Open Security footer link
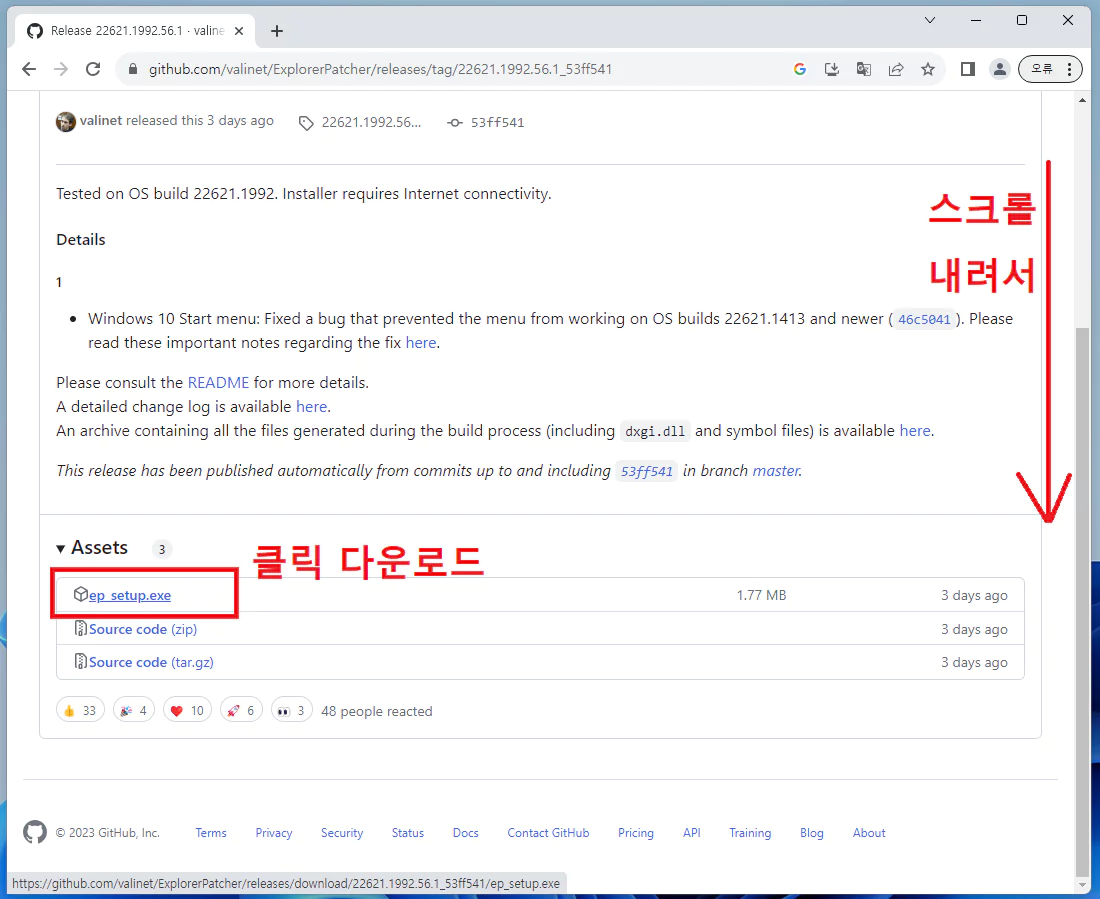Image resolution: width=1100 pixels, height=899 pixels. tap(342, 832)
